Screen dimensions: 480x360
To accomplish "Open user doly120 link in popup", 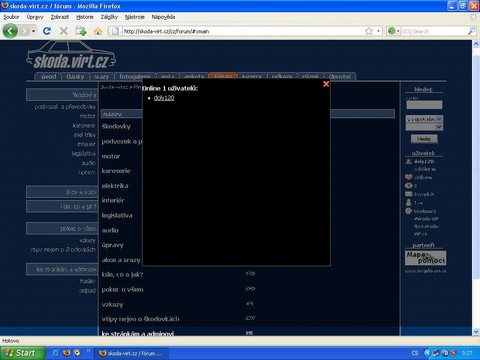I will [x=164, y=98].
